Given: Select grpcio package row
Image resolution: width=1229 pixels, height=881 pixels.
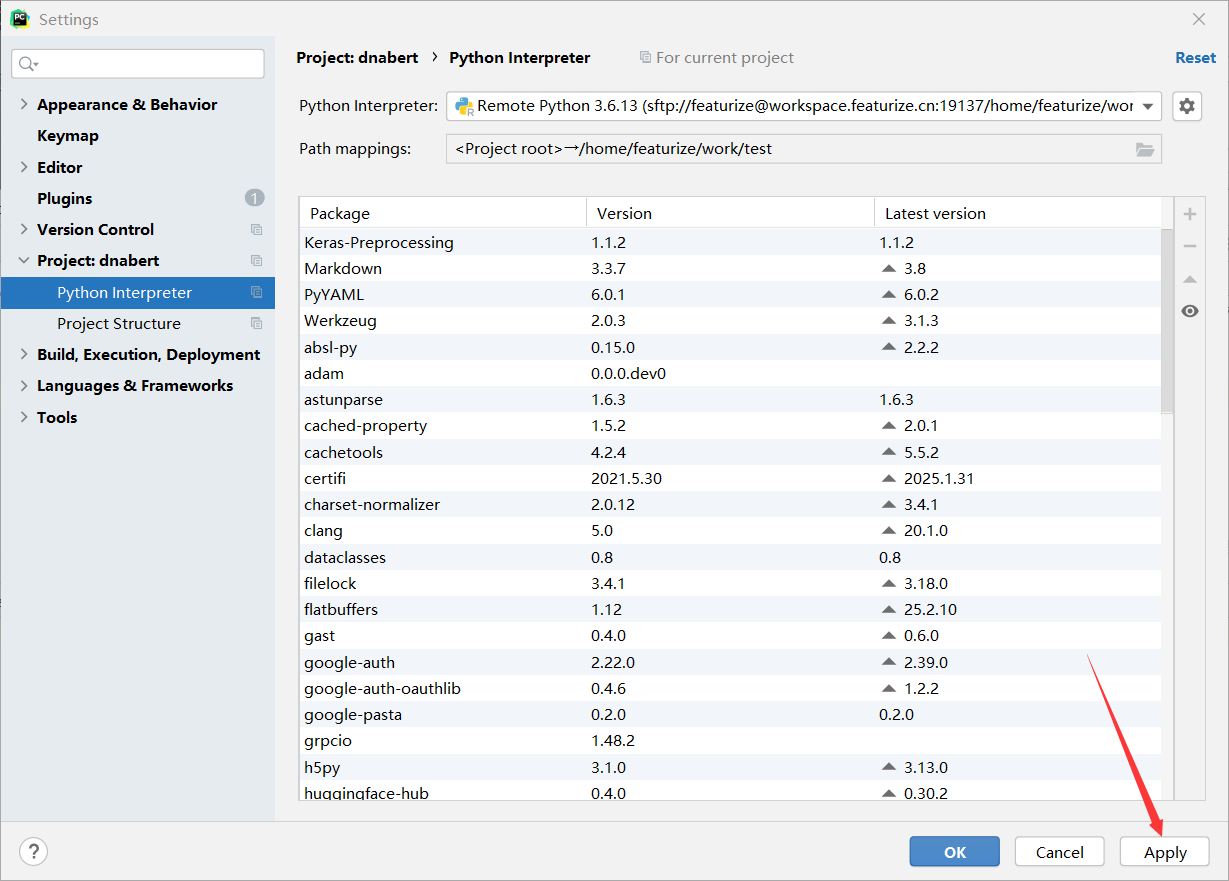Looking at the screenshot, I should point(731,740).
